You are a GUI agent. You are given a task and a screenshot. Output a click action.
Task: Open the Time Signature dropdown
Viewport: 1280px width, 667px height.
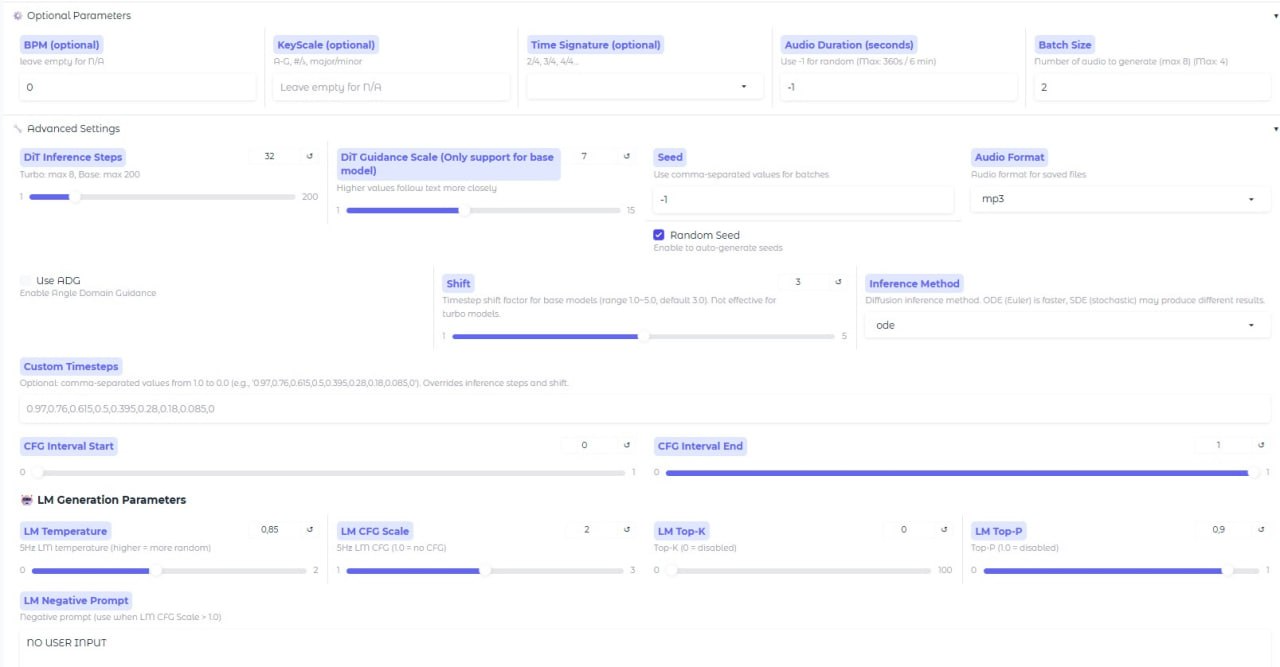(x=645, y=87)
